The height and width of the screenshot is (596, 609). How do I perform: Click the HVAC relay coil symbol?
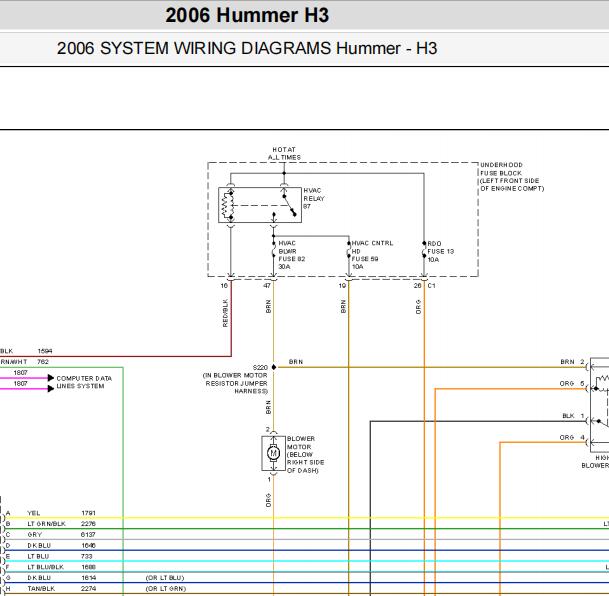coord(227,205)
